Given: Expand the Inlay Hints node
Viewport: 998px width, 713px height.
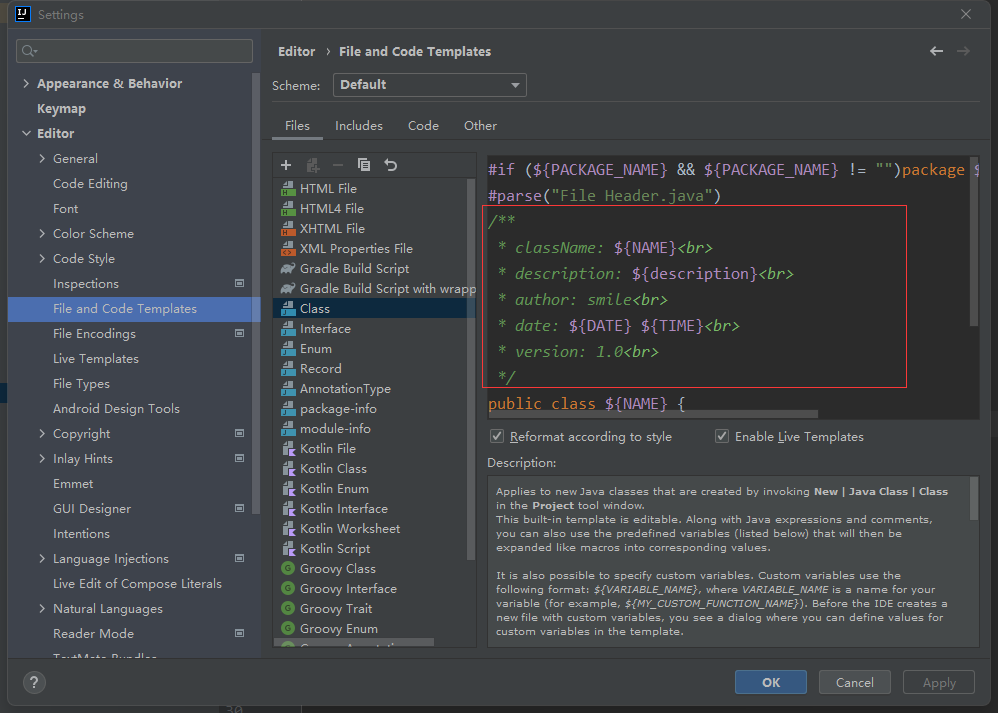Looking at the screenshot, I should (x=42, y=458).
